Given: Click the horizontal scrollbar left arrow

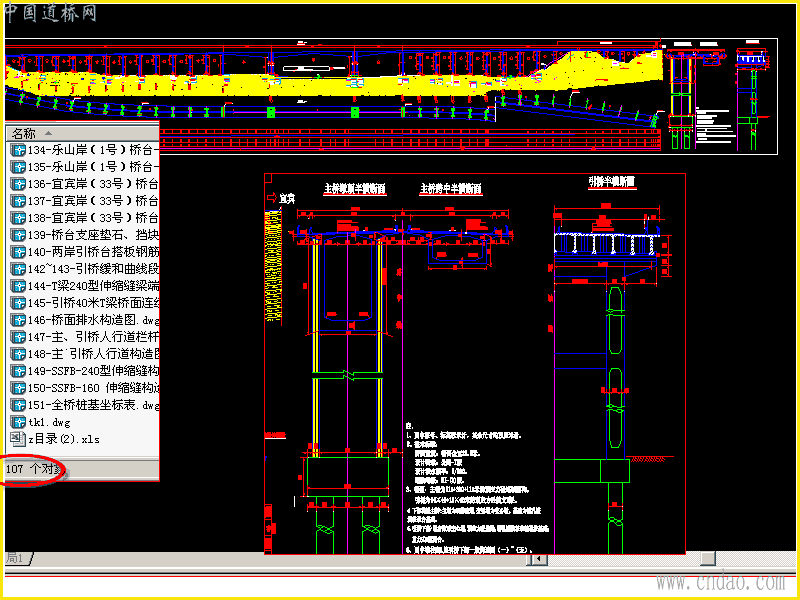Looking at the screenshot, I should point(537,559).
